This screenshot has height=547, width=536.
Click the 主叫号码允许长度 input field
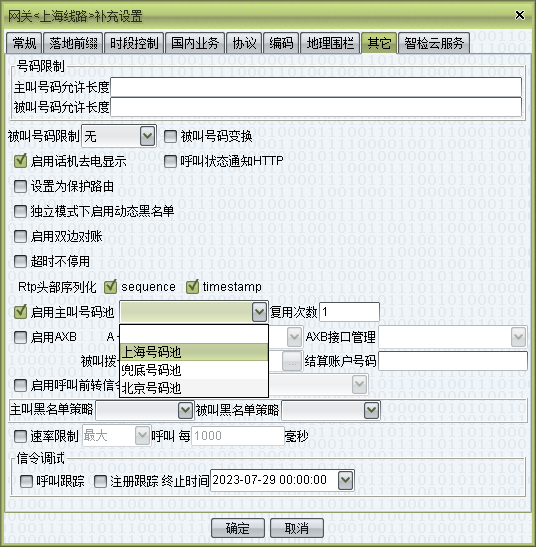pos(316,87)
